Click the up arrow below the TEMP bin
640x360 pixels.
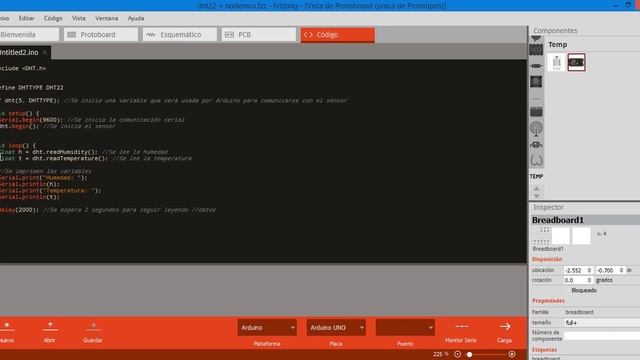click(x=536, y=189)
